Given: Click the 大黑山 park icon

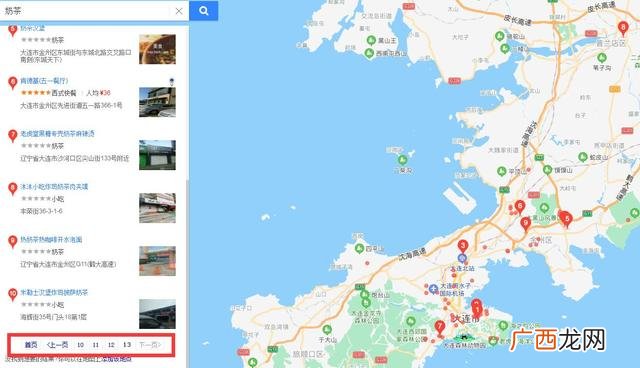Looking at the screenshot, I should (544, 208).
